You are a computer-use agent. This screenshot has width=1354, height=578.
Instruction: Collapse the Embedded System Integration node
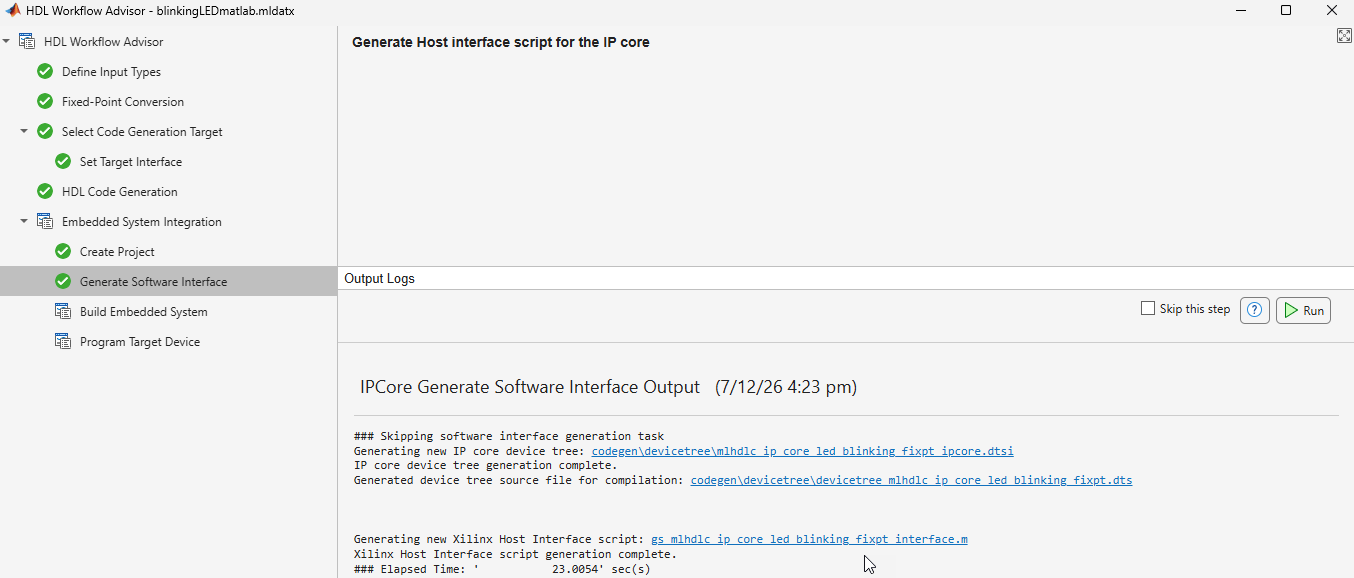(x=24, y=222)
